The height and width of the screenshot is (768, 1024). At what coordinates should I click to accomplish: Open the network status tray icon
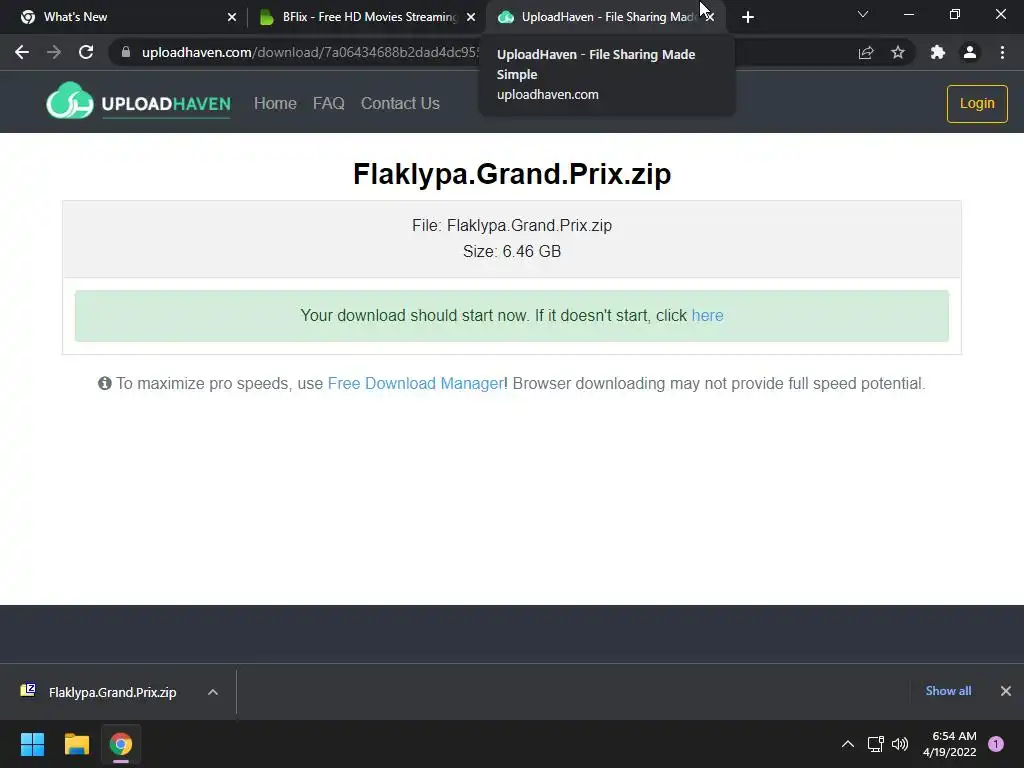875,744
